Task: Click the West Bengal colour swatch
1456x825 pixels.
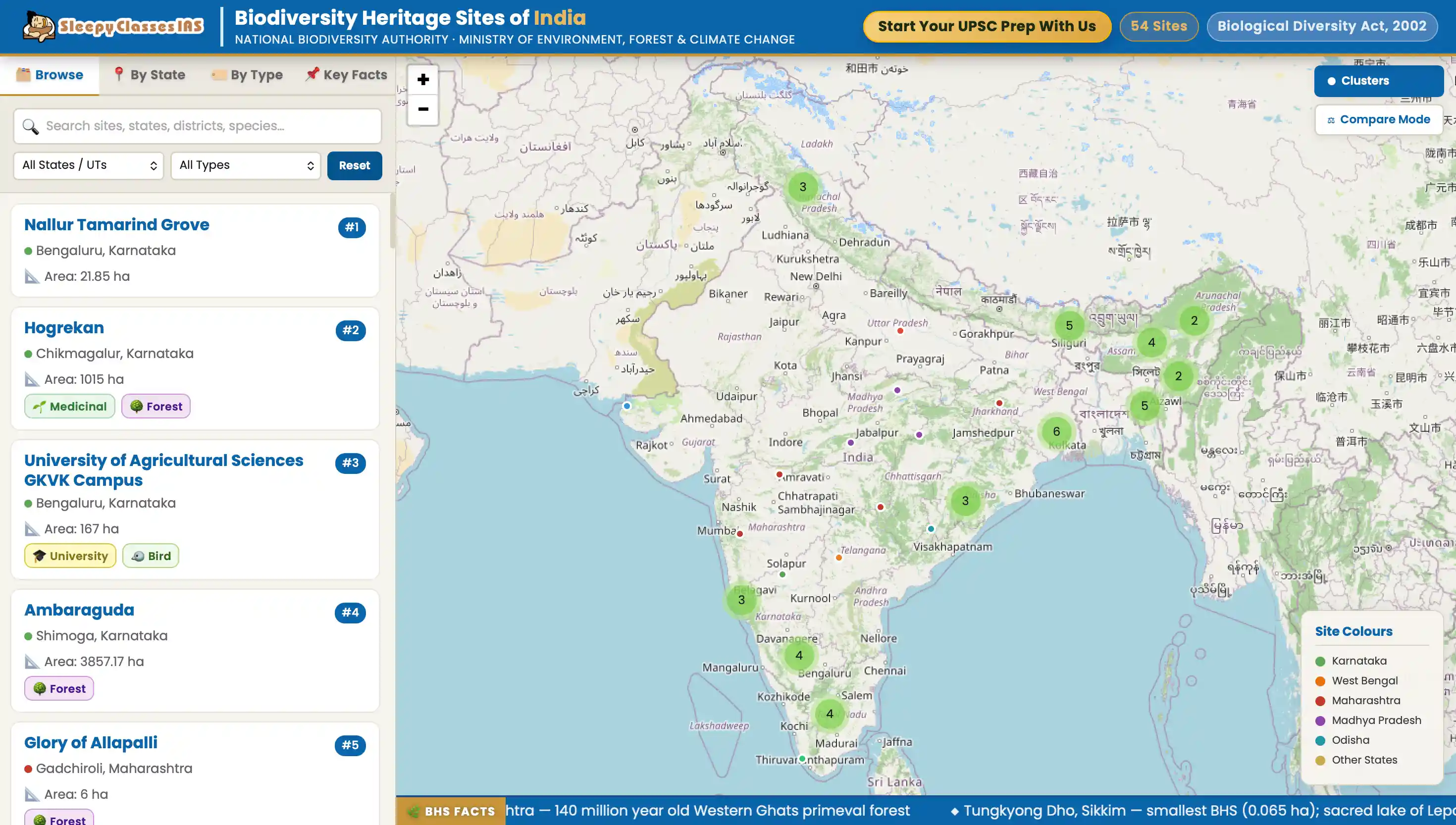Action: click(x=1319, y=681)
